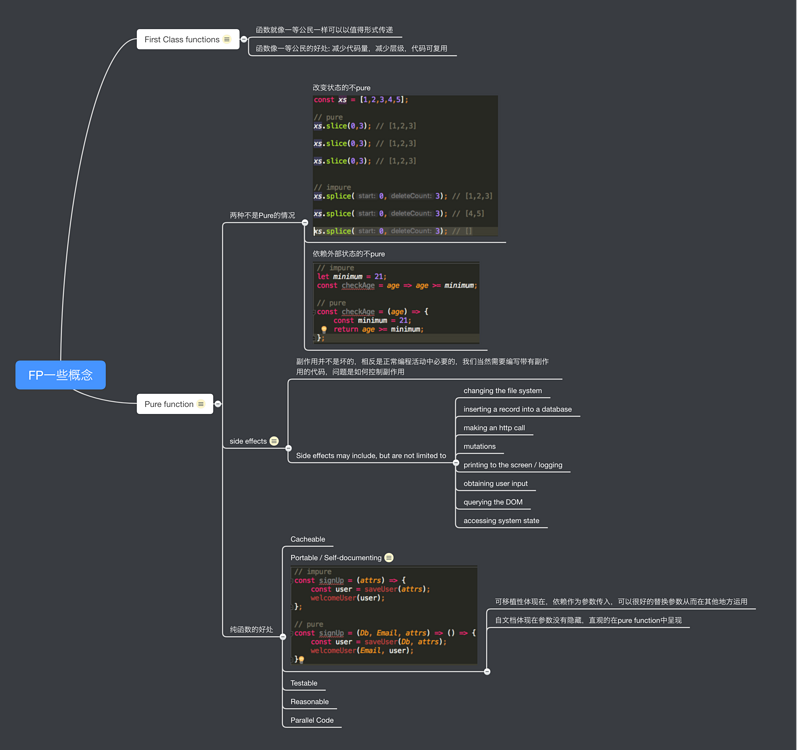Viewport: 800px width, 750px height.
Task: Select '改变状态的不pure' topic label
Action: (341, 88)
